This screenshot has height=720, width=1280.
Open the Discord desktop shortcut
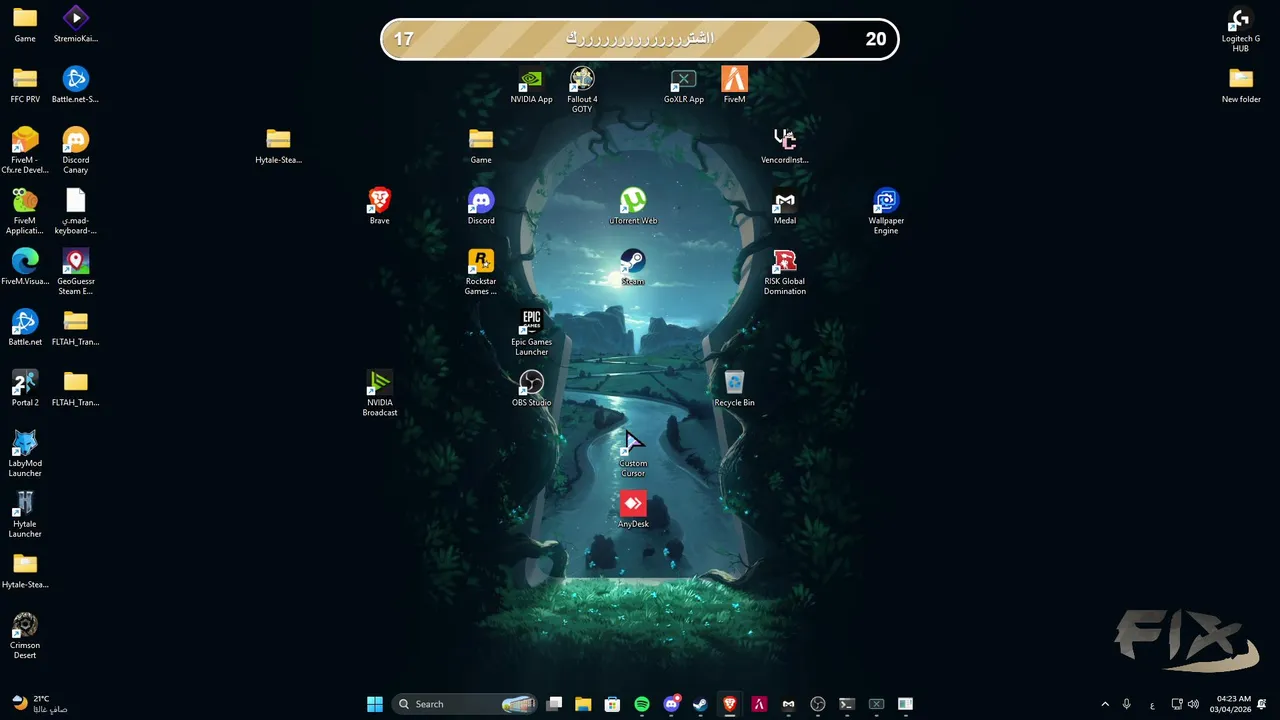click(481, 206)
